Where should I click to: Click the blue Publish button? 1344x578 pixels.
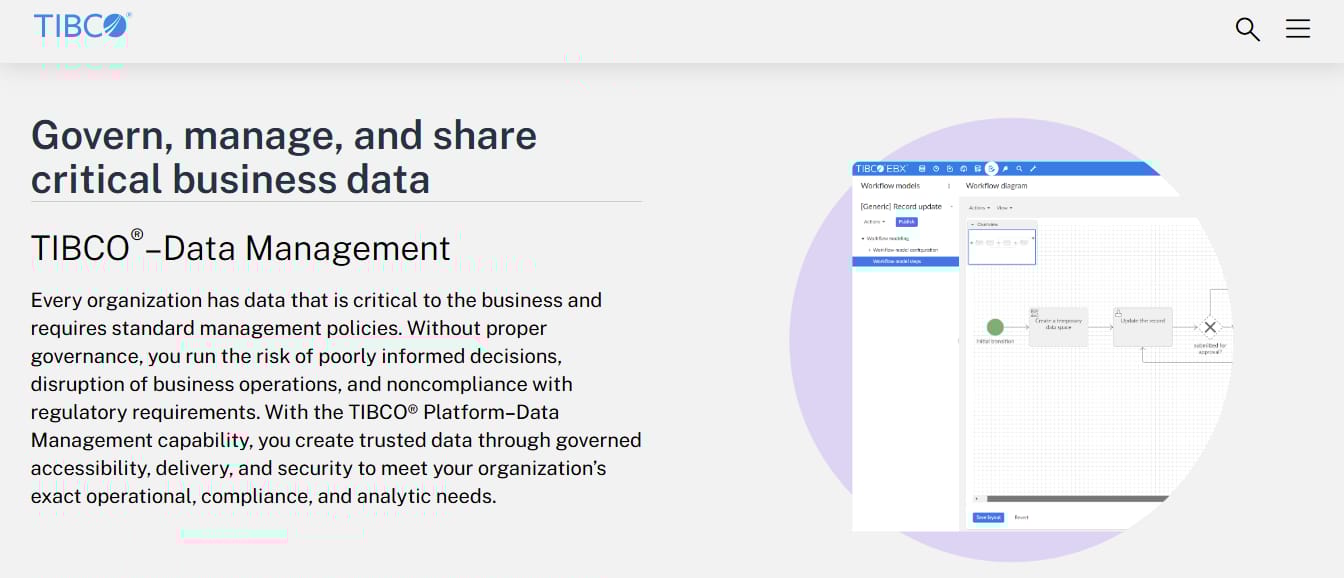tap(907, 222)
